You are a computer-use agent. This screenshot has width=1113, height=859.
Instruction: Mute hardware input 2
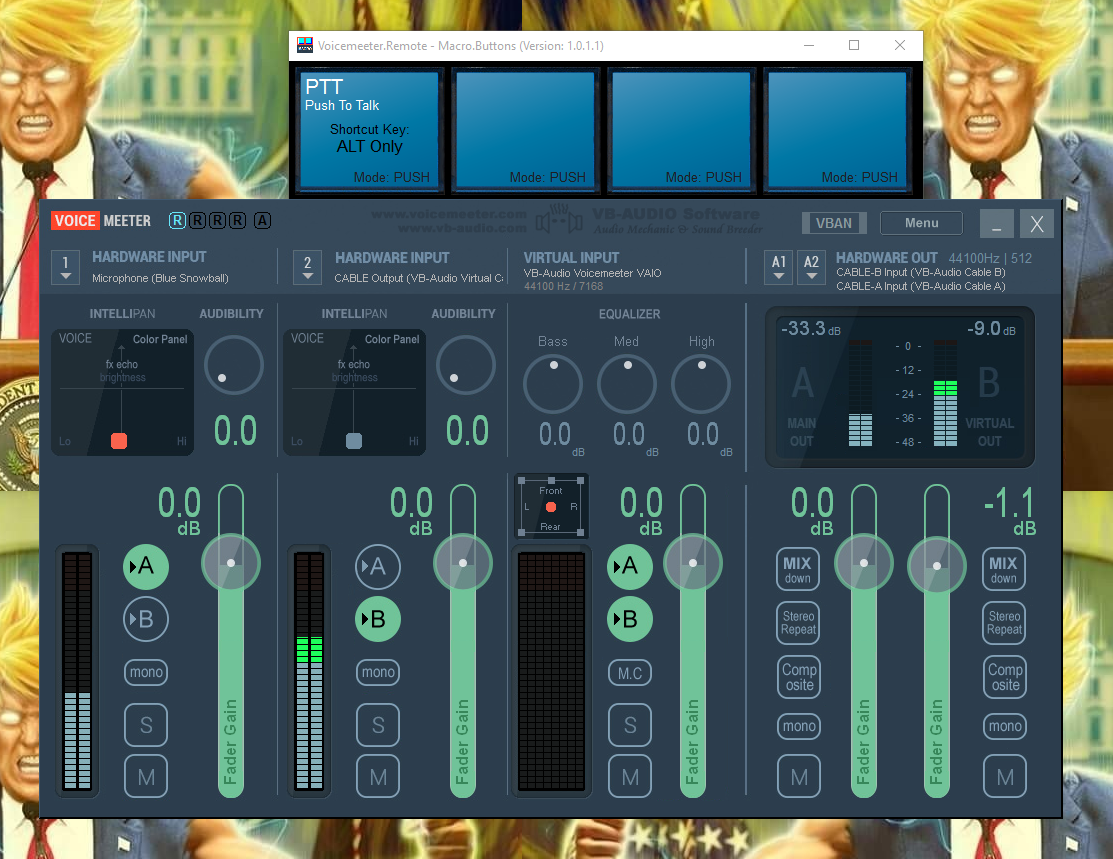(378, 777)
